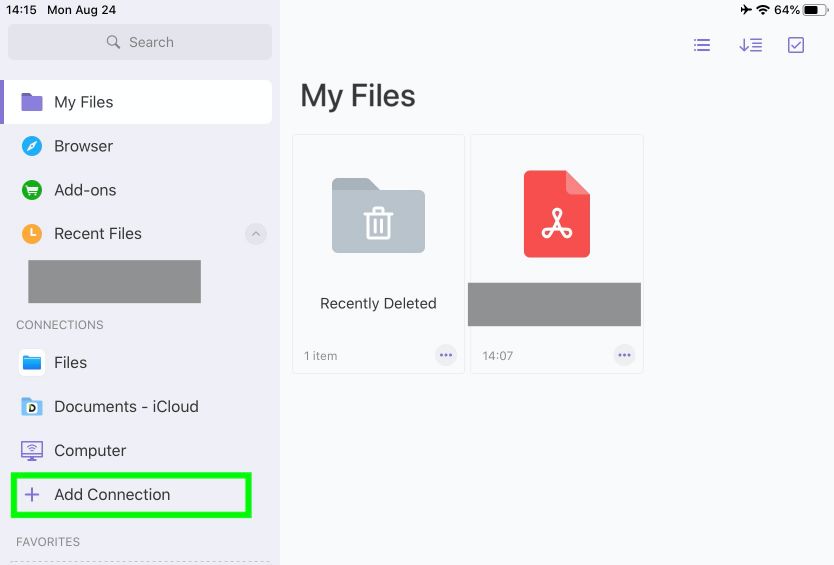
Task: Enable file selection mode checkmark
Action: tap(796, 45)
